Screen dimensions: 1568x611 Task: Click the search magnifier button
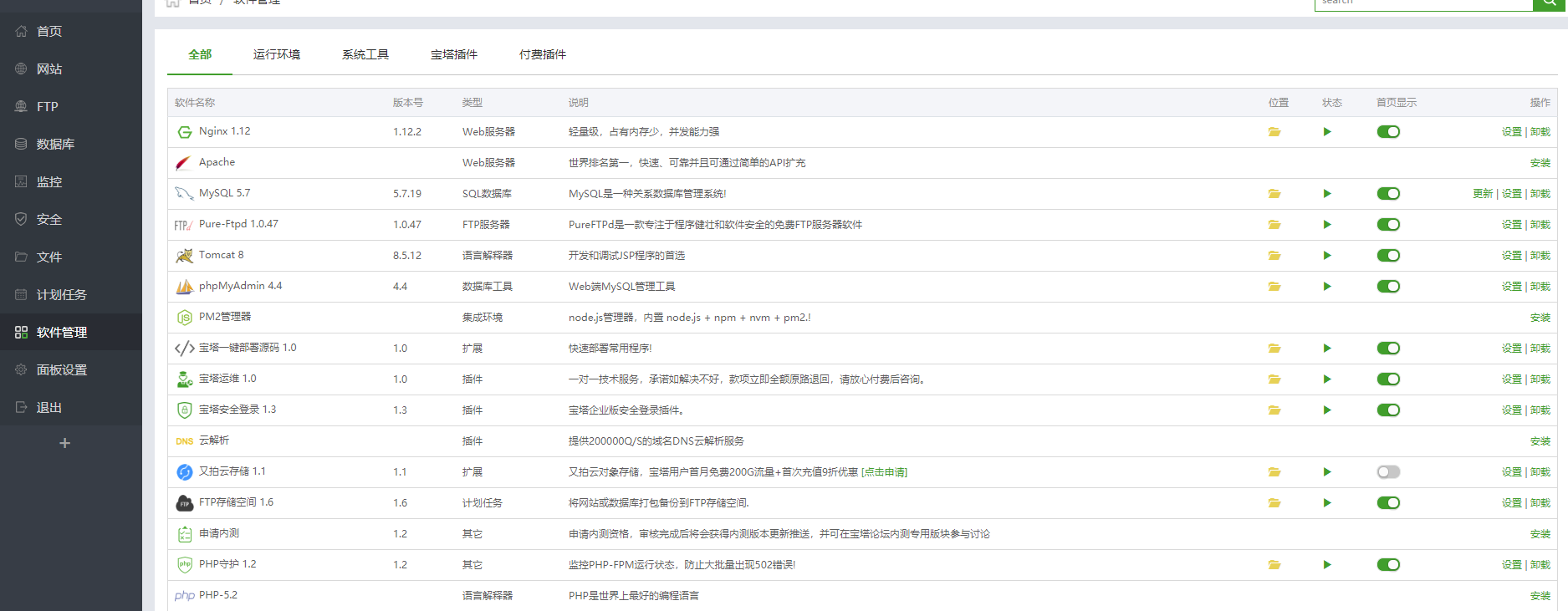click(1550, 3)
